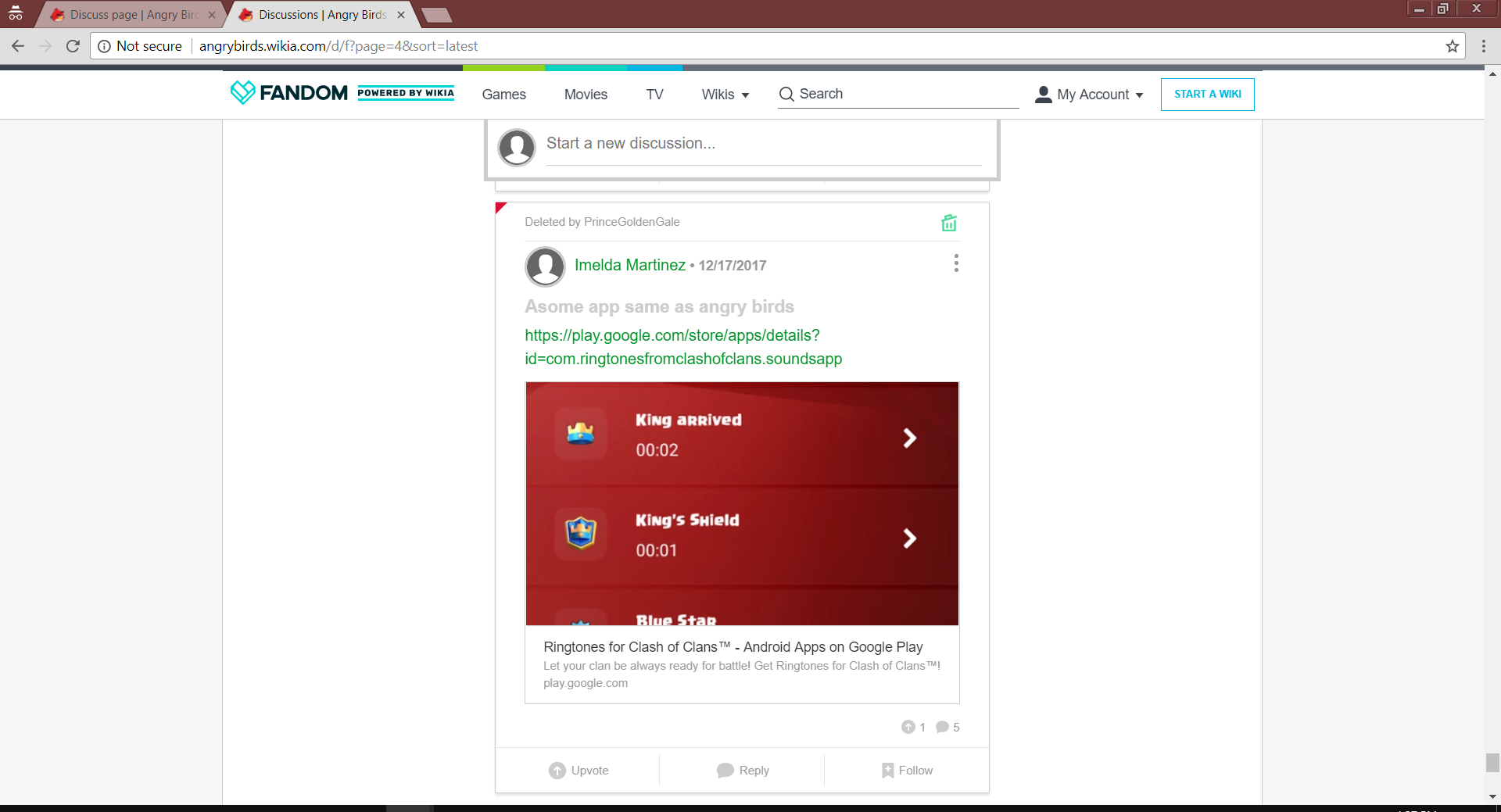Open the Ringtones for Clash of Clans preview image

(741, 503)
